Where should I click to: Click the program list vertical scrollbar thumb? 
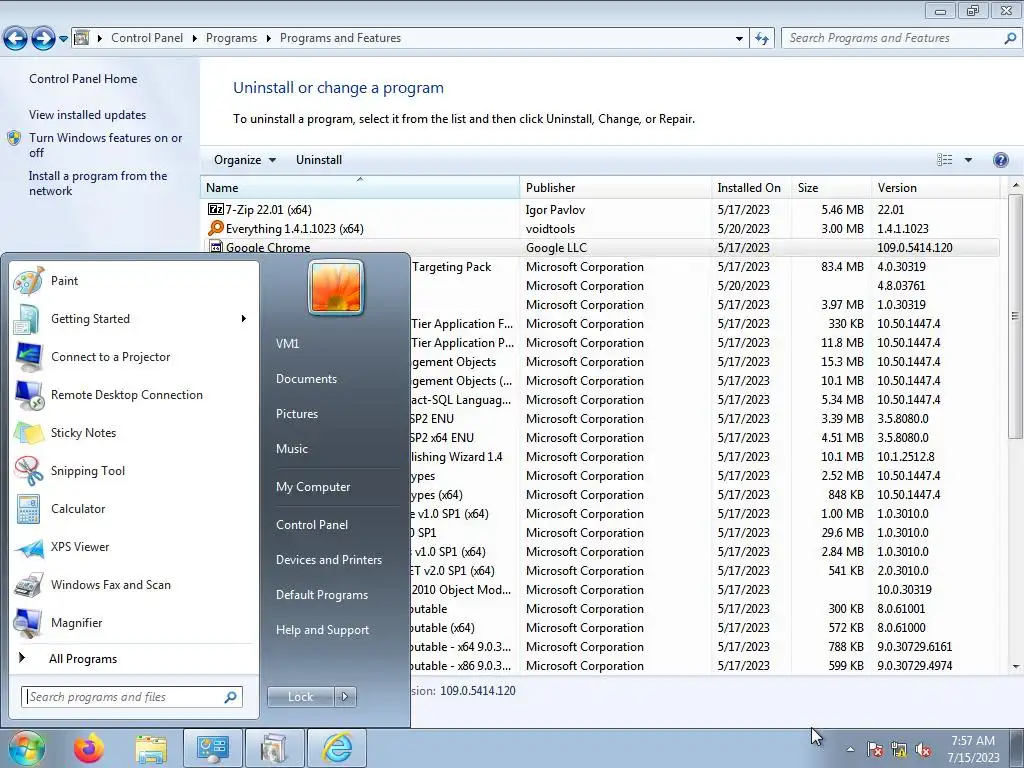pos(1016,316)
